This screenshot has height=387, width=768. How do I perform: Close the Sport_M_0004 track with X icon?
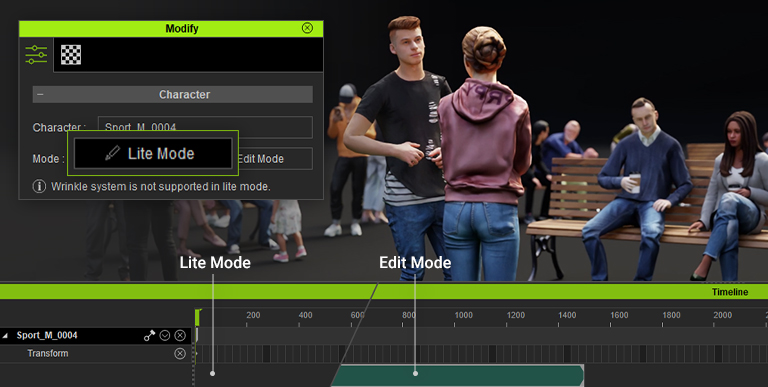click(180, 336)
